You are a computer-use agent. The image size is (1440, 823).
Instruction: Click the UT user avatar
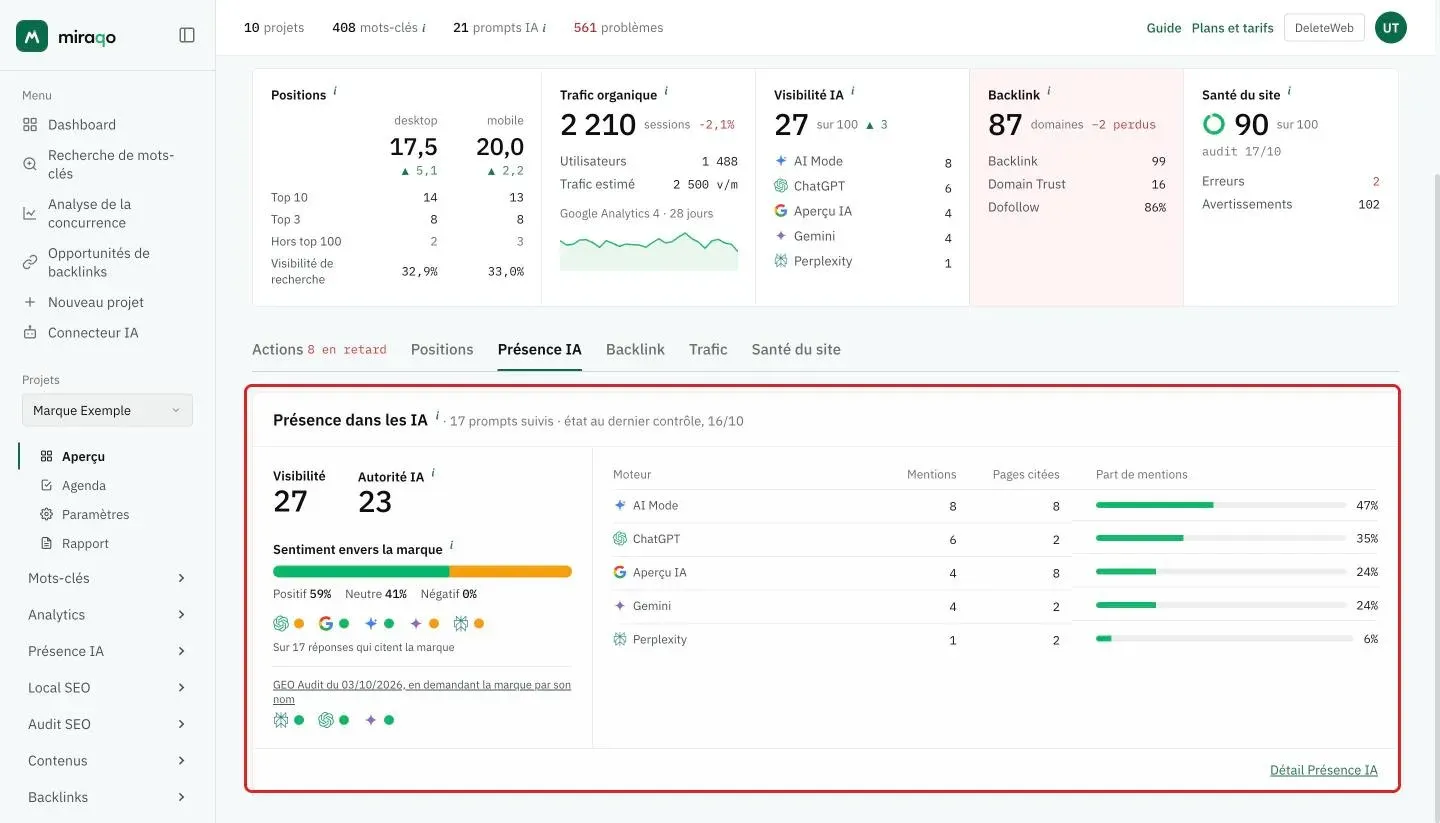point(1391,28)
